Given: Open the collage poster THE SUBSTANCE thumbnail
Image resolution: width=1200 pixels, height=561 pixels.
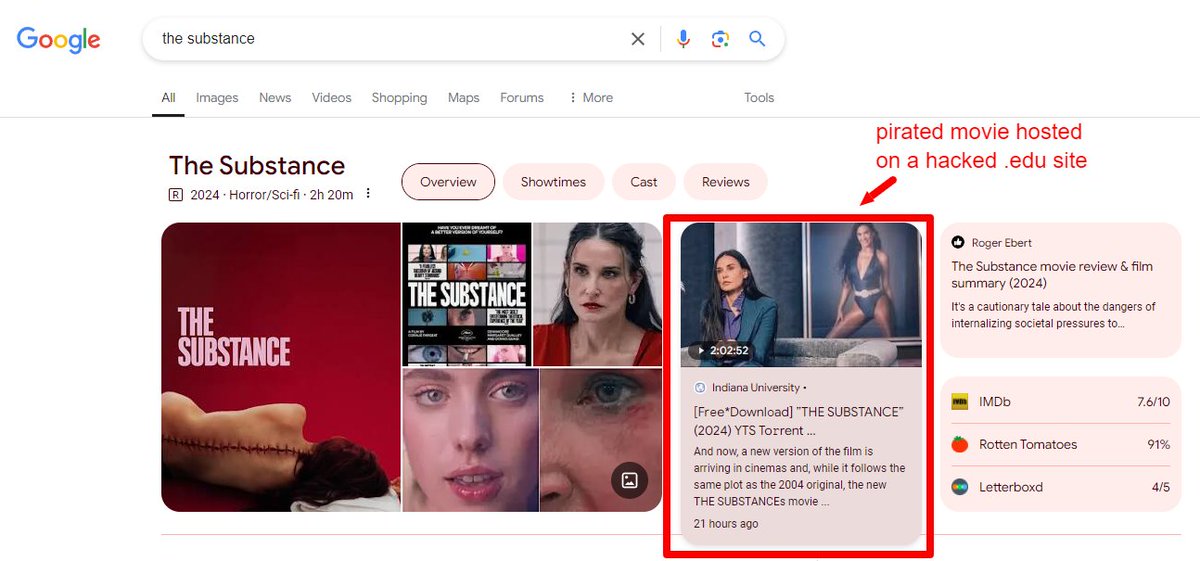Looking at the screenshot, I should pos(466,294).
